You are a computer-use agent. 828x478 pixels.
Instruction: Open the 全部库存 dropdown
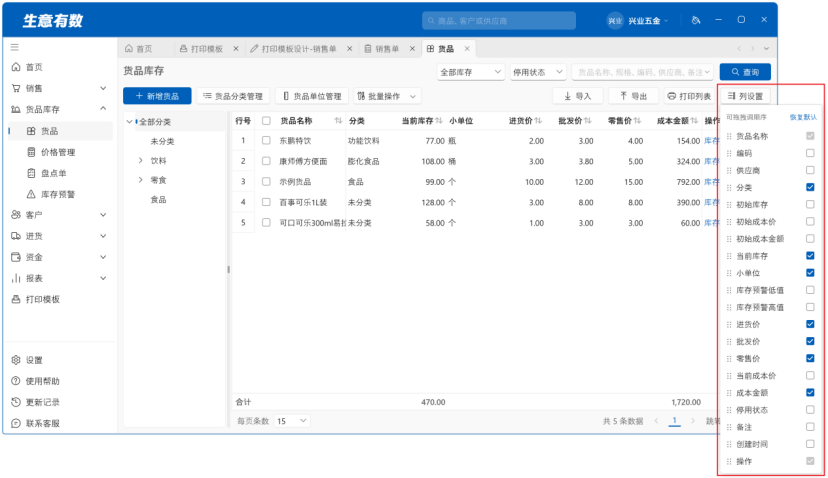pos(471,72)
